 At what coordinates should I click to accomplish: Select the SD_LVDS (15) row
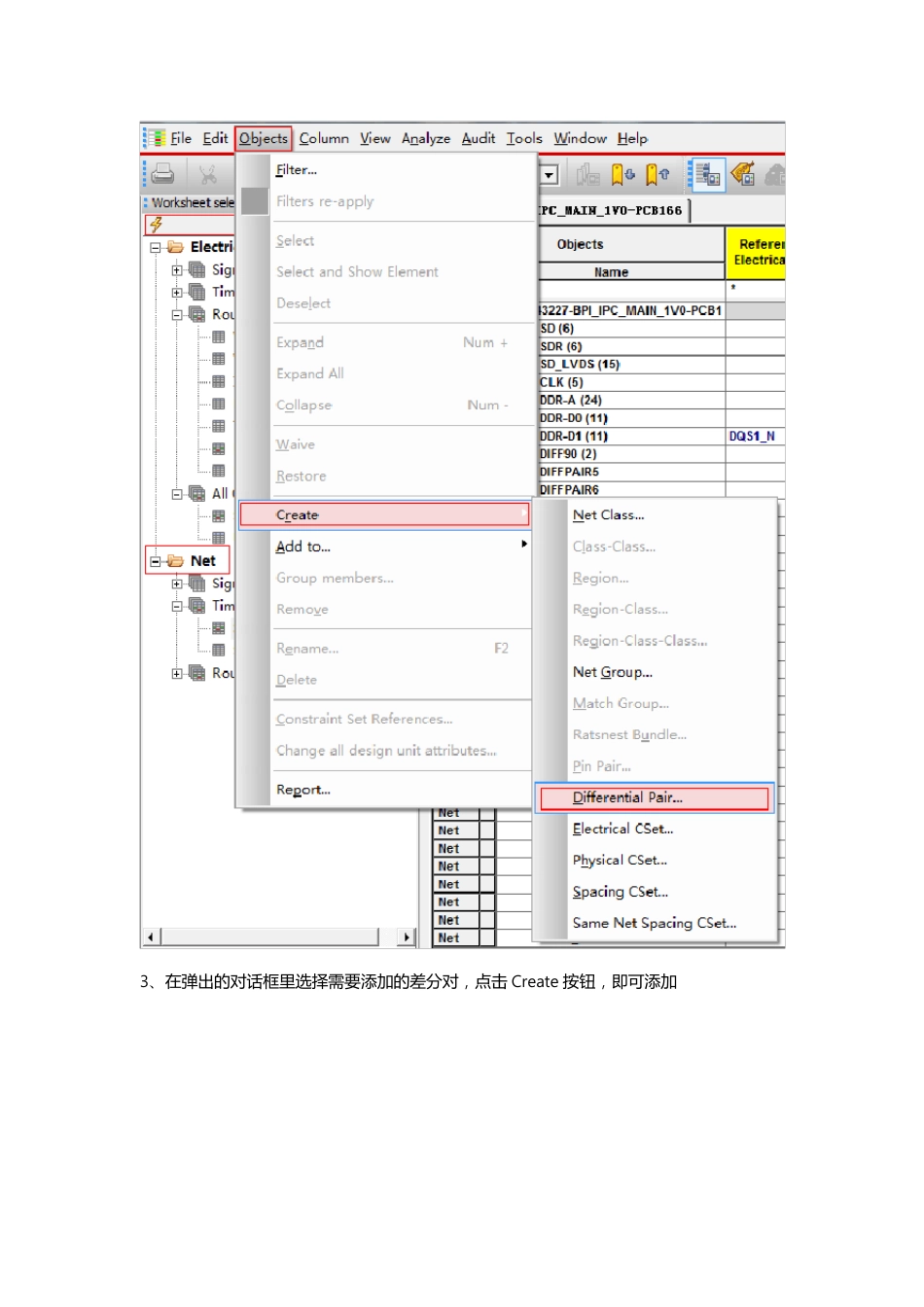pyautogui.click(x=631, y=365)
